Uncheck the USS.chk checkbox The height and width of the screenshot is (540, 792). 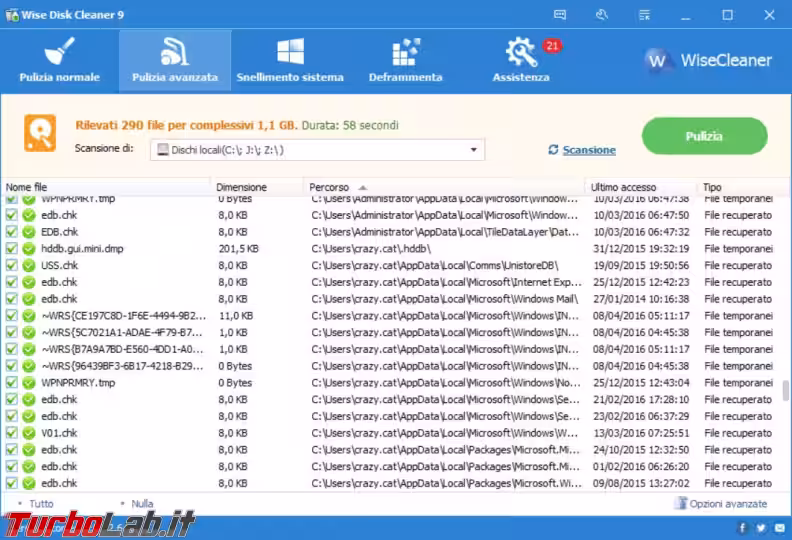pyautogui.click(x=11, y=265)
